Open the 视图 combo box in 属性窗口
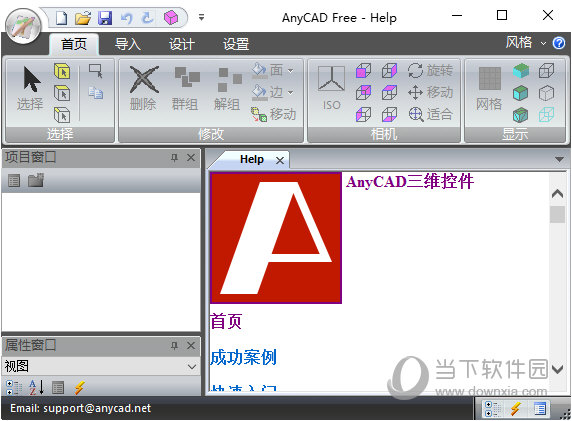The image size is (572, 421). click(x=101, y=366)
